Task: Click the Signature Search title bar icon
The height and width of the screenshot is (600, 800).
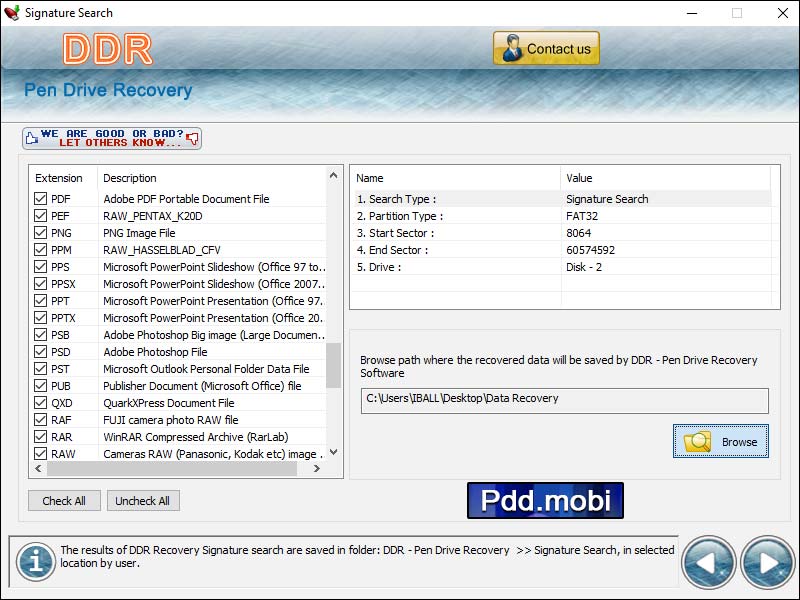Action: [14, 13]
